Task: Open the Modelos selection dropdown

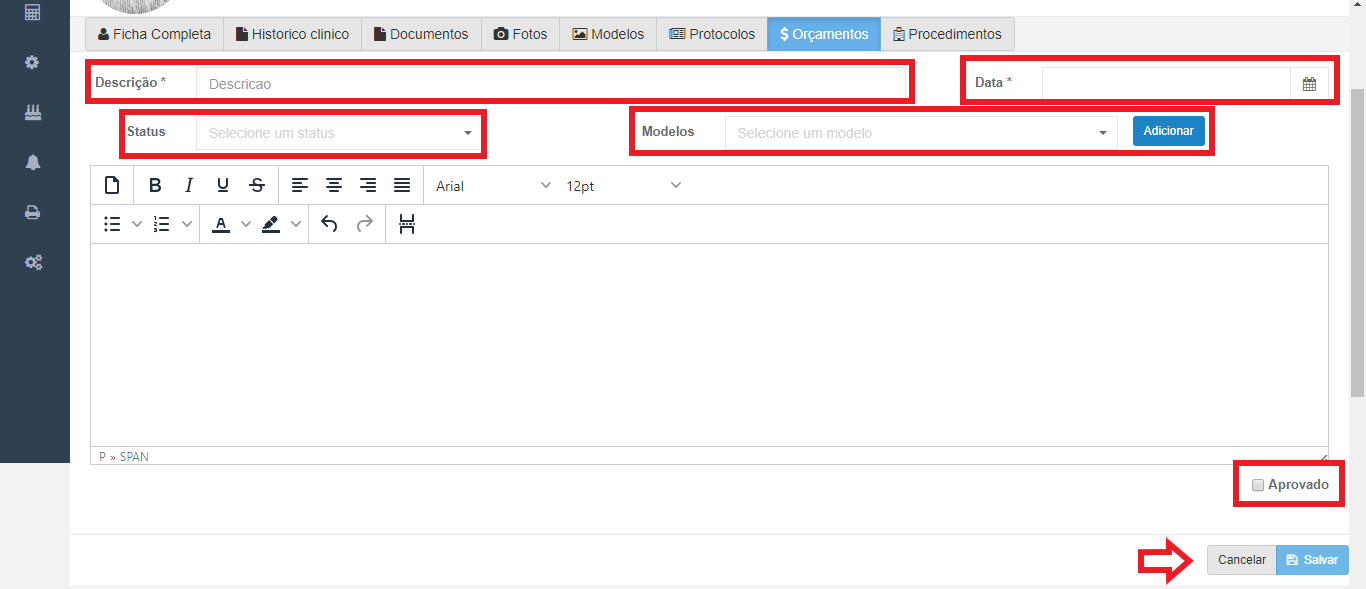Action: tap(920, 133)
